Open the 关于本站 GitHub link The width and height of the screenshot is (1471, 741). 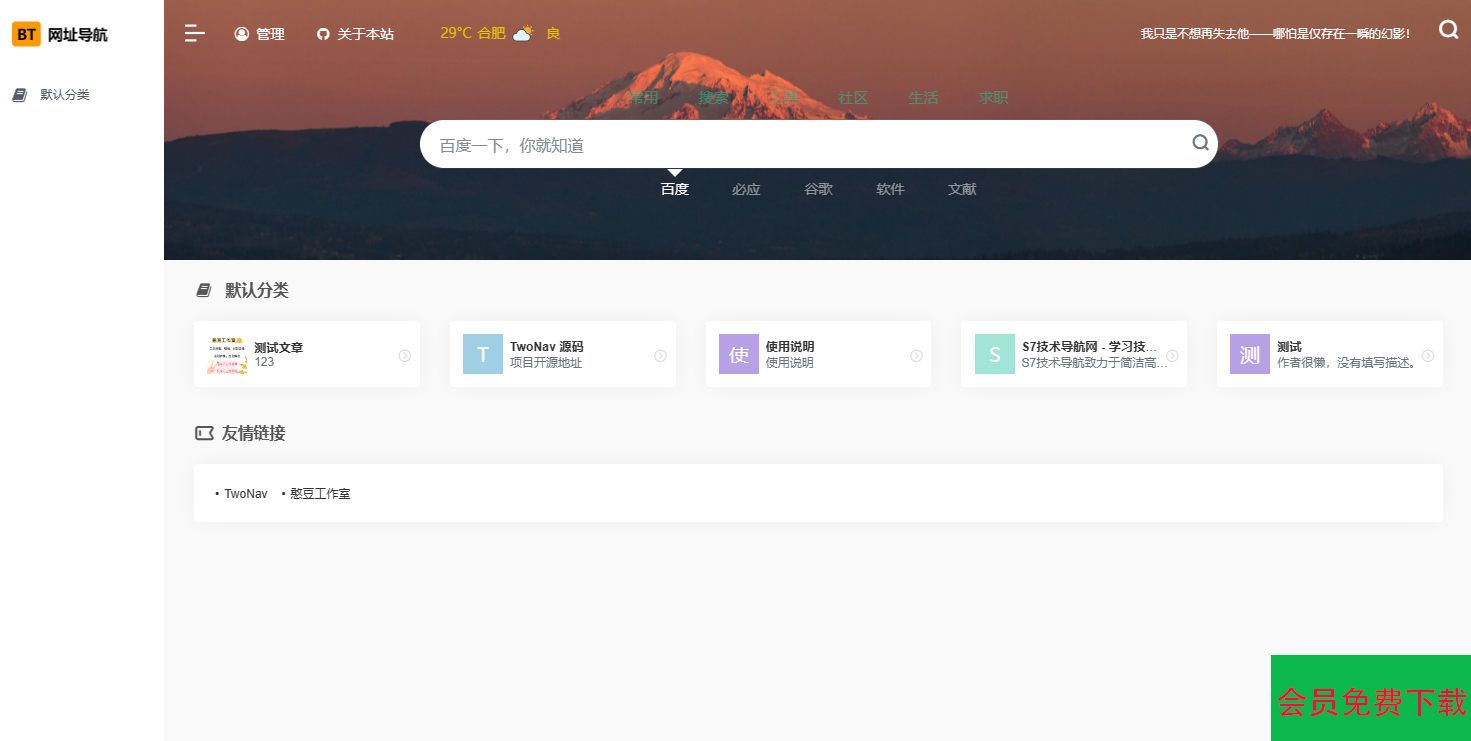click(x=356, y=34)
